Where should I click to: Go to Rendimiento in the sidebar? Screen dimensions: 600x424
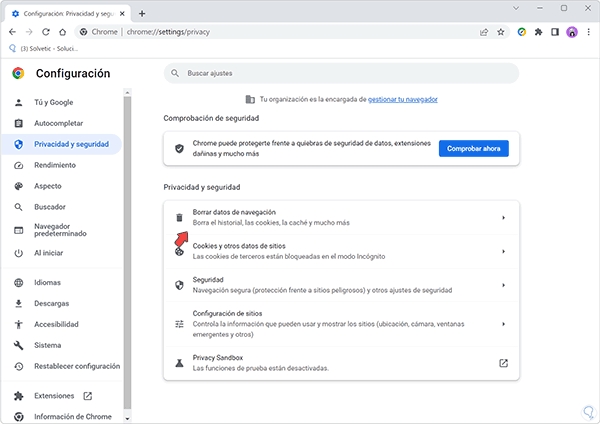(55, 165)
